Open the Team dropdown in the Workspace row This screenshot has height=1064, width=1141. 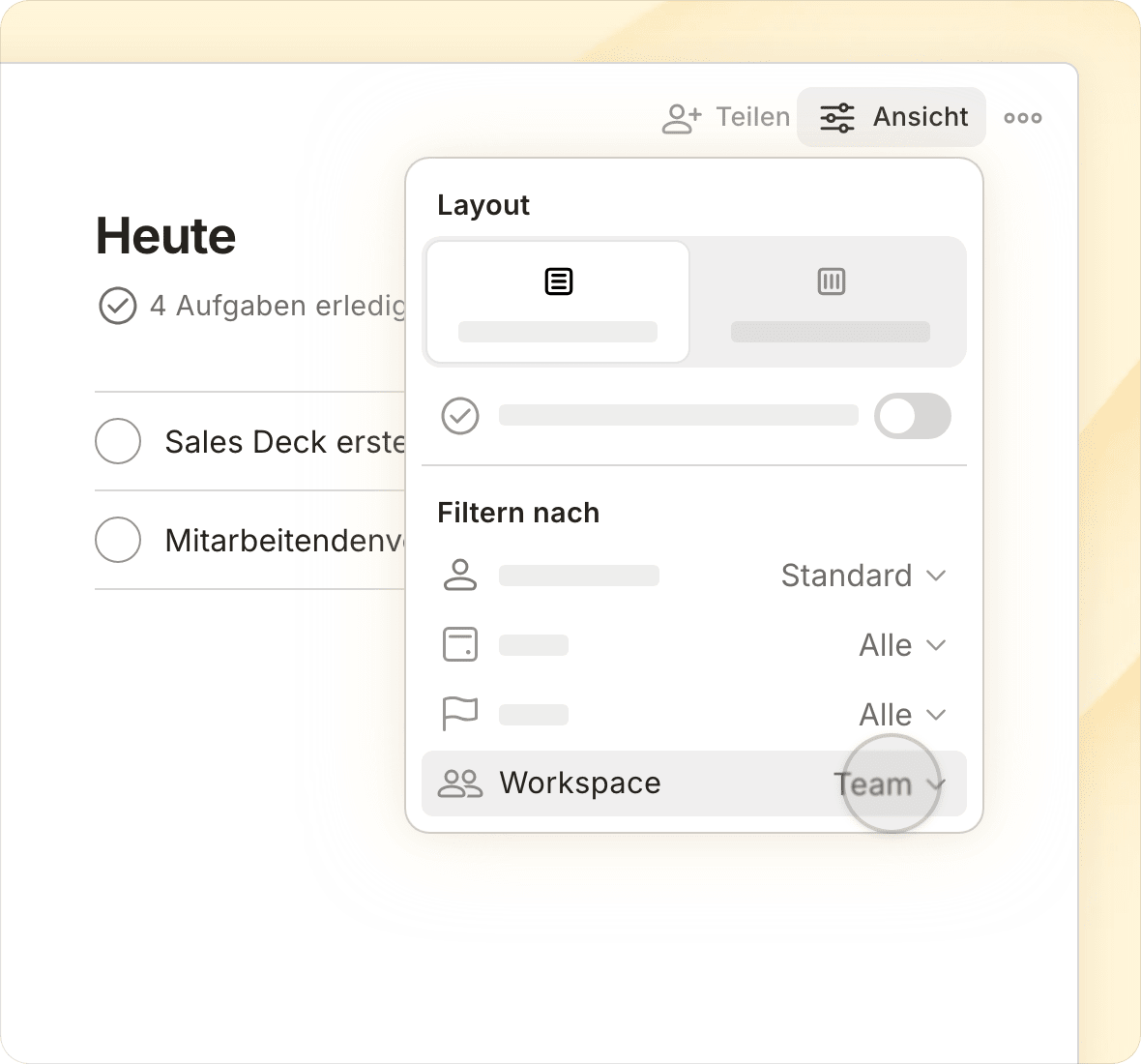(x=890, y=784)
